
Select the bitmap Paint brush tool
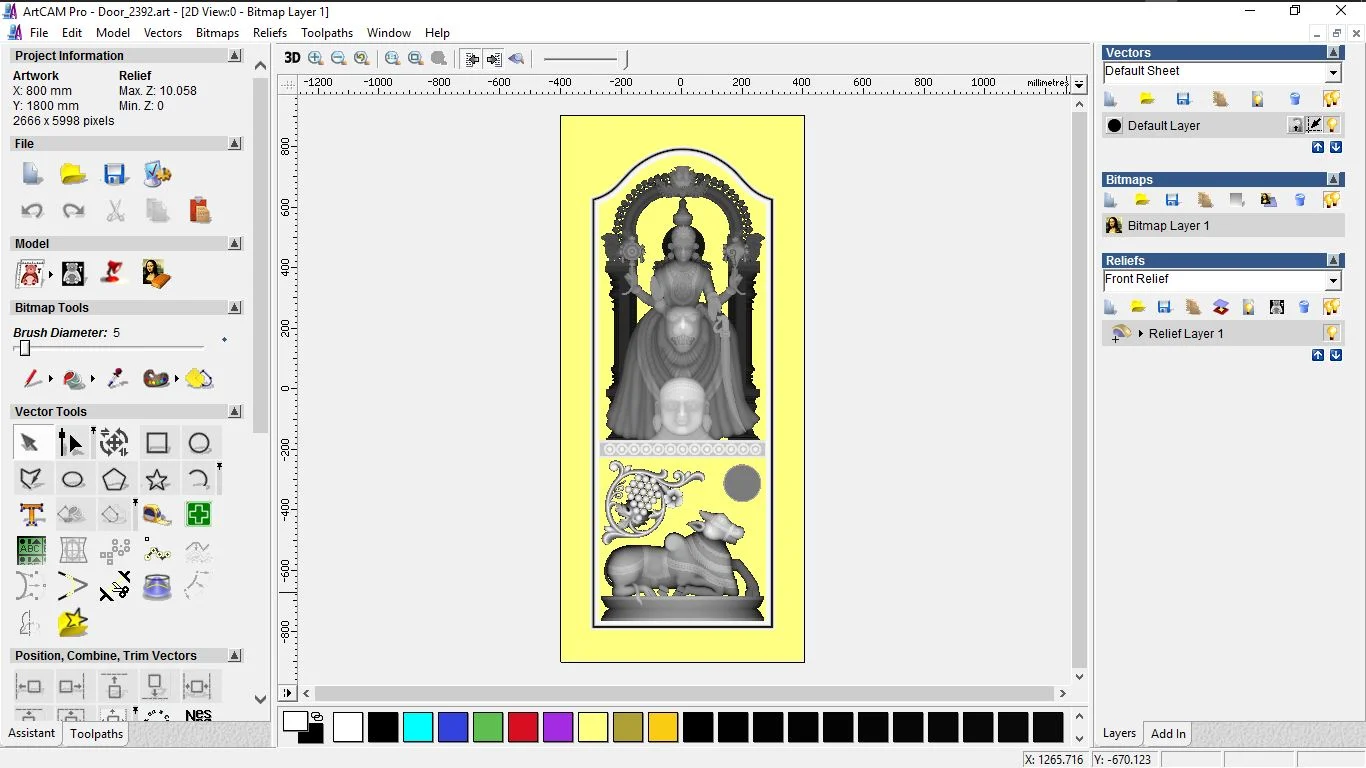click(32, 379)
